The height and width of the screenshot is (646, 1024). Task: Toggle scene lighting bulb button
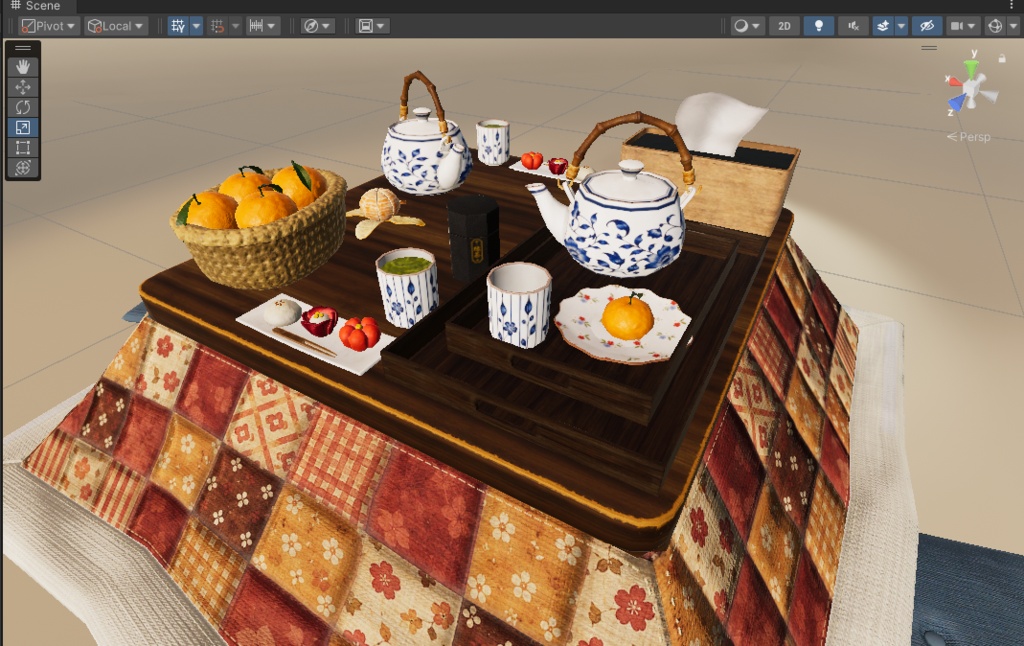pos(818,26)
